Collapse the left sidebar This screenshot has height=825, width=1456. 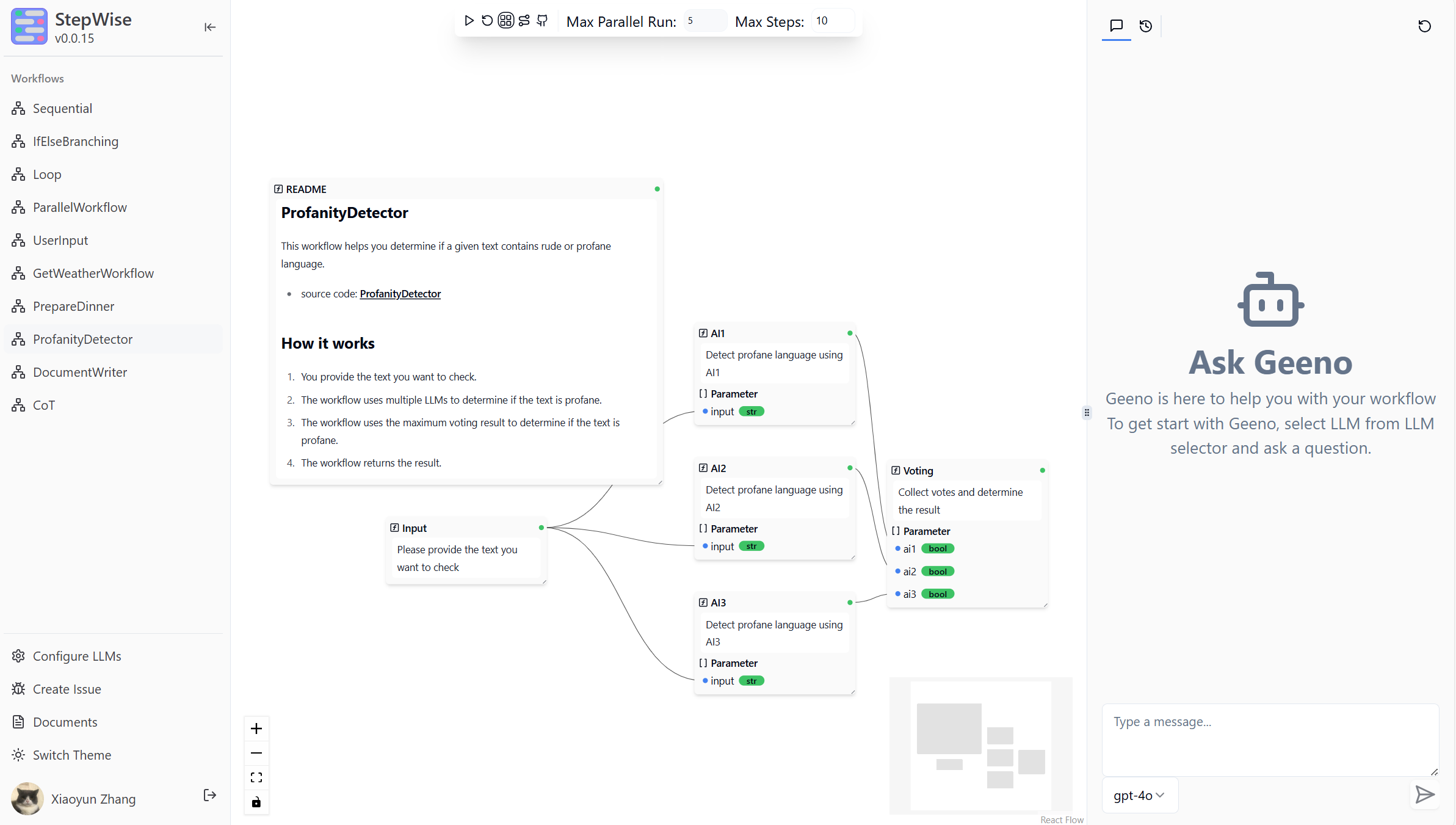(x=210, y=27)
